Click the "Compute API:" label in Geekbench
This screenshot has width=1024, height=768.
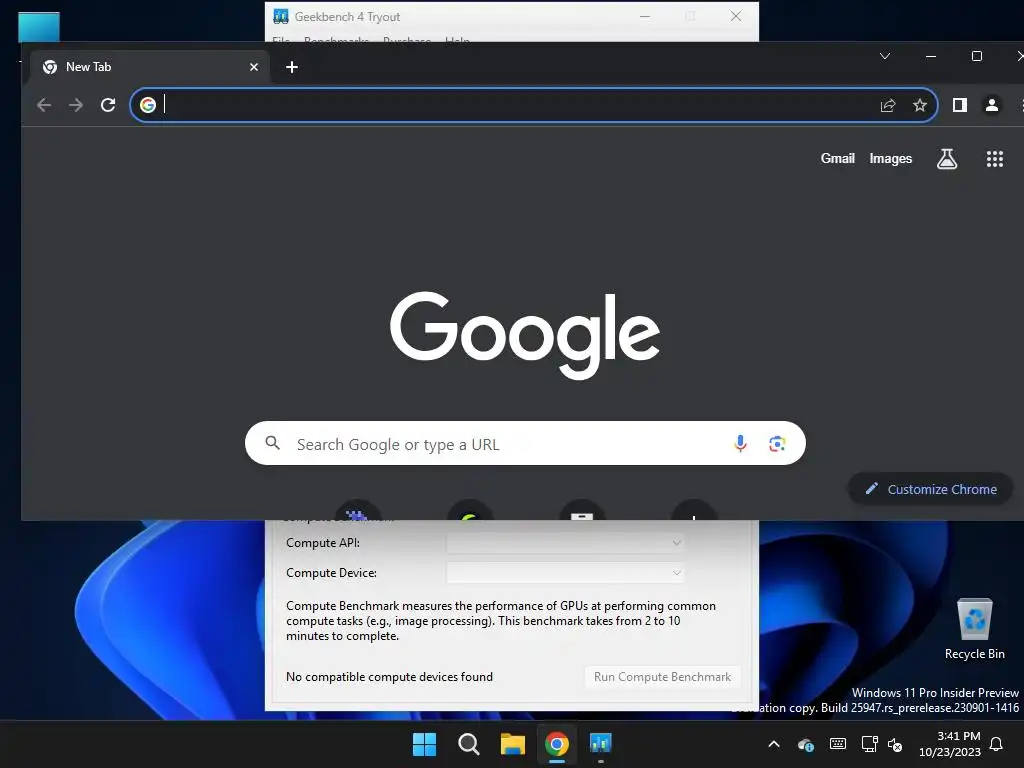323,543
